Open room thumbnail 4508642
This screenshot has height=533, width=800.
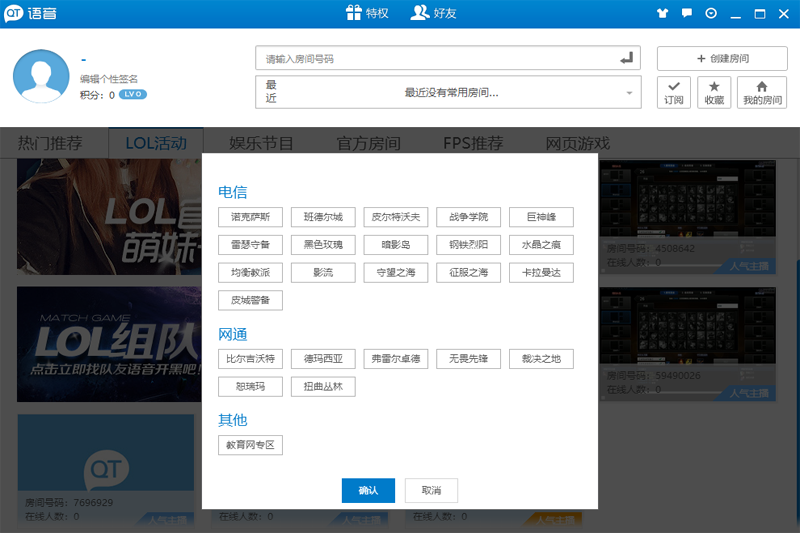687,217
